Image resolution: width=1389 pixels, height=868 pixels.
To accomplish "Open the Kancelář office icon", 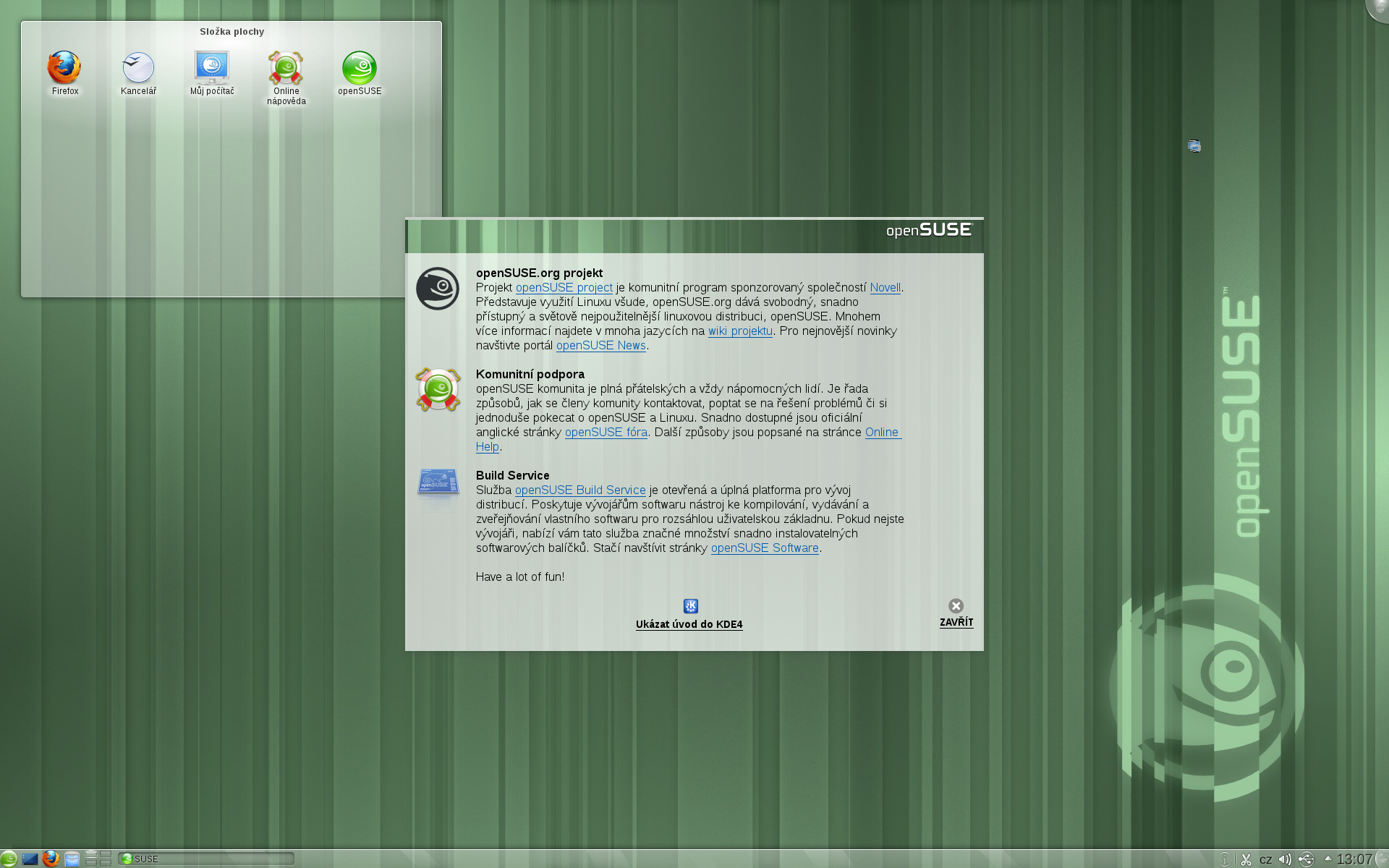I will click(x=138, y=69).
